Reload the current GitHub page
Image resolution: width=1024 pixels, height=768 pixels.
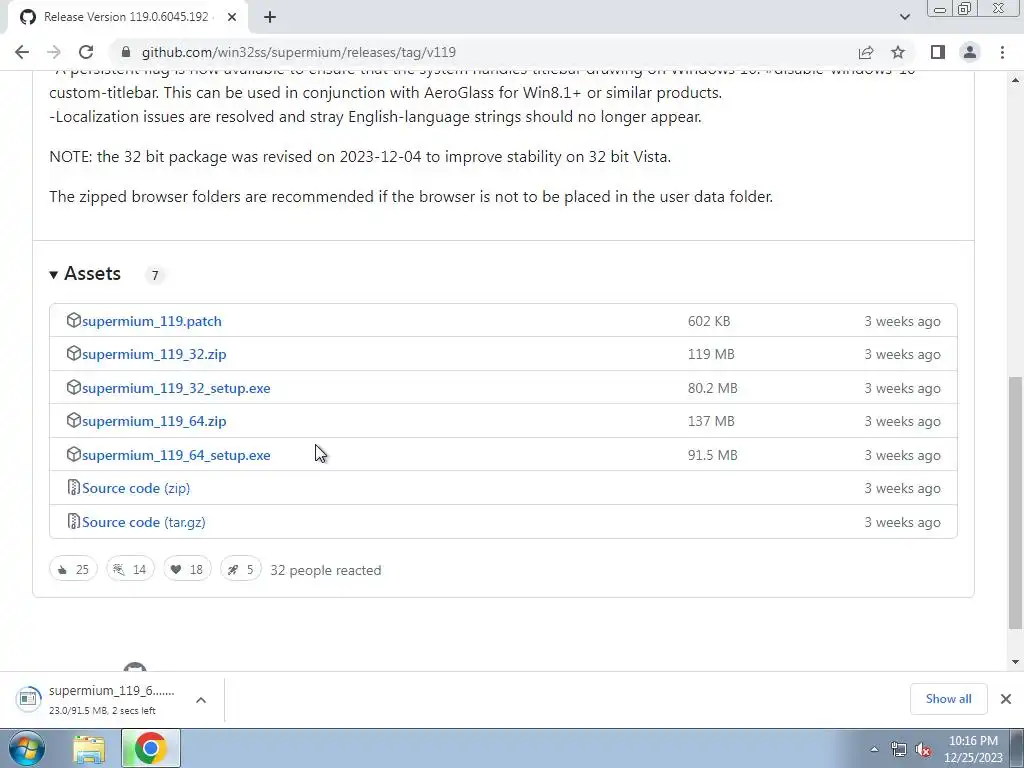click(x=86, y=52)
